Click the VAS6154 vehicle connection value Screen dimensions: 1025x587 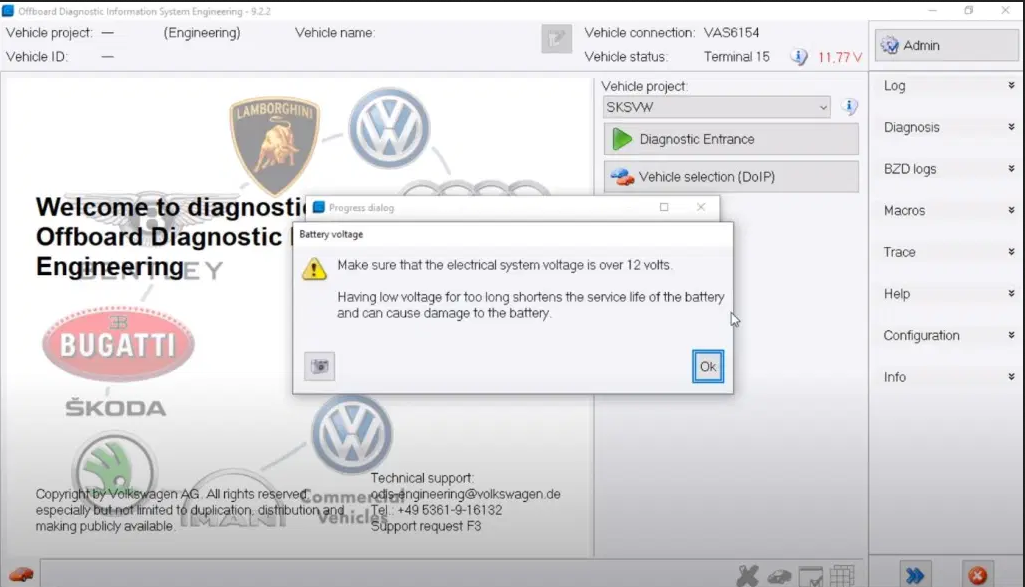[731, 33]
